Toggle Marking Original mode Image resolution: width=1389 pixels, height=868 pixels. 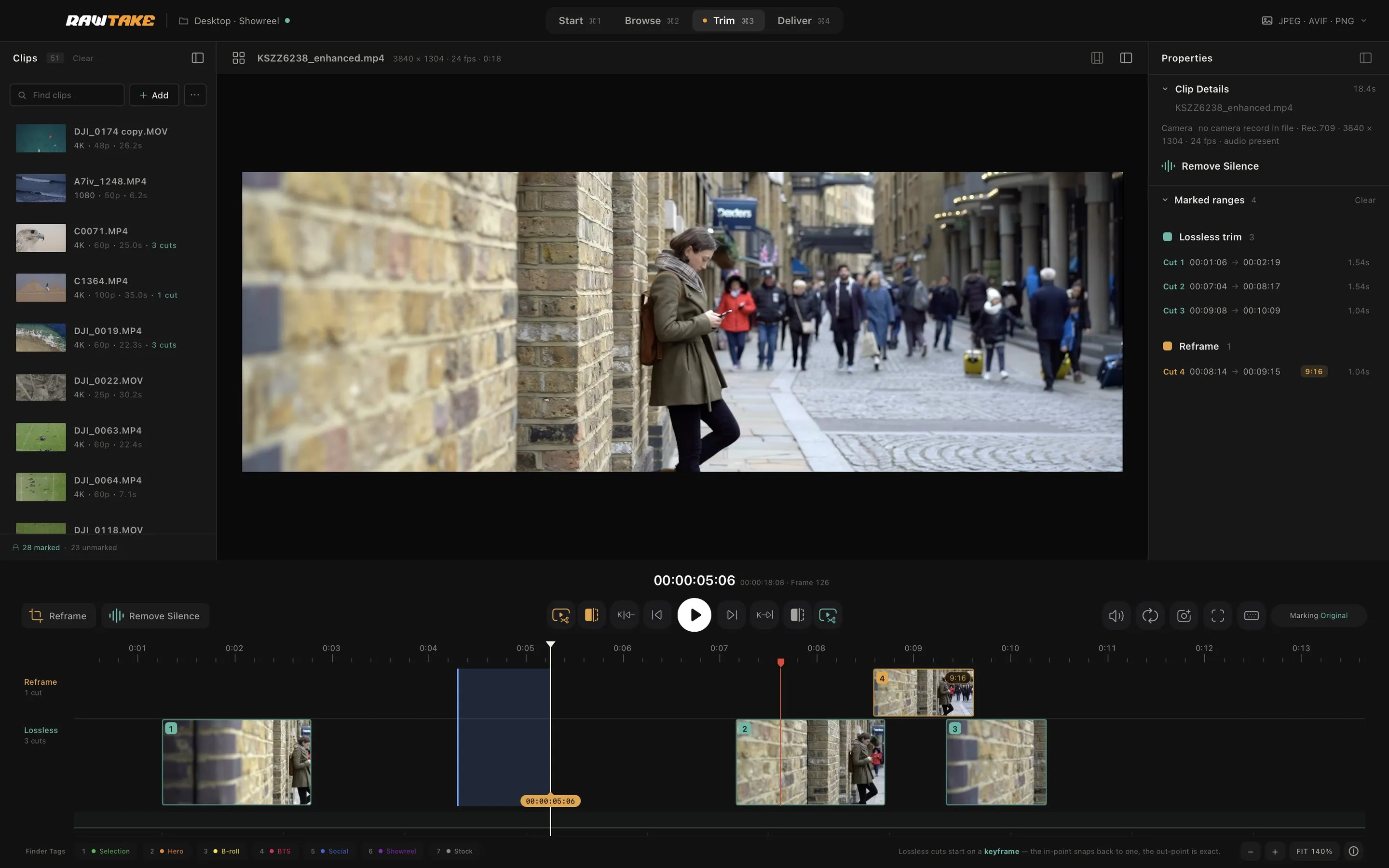[x=1319, y=616]
